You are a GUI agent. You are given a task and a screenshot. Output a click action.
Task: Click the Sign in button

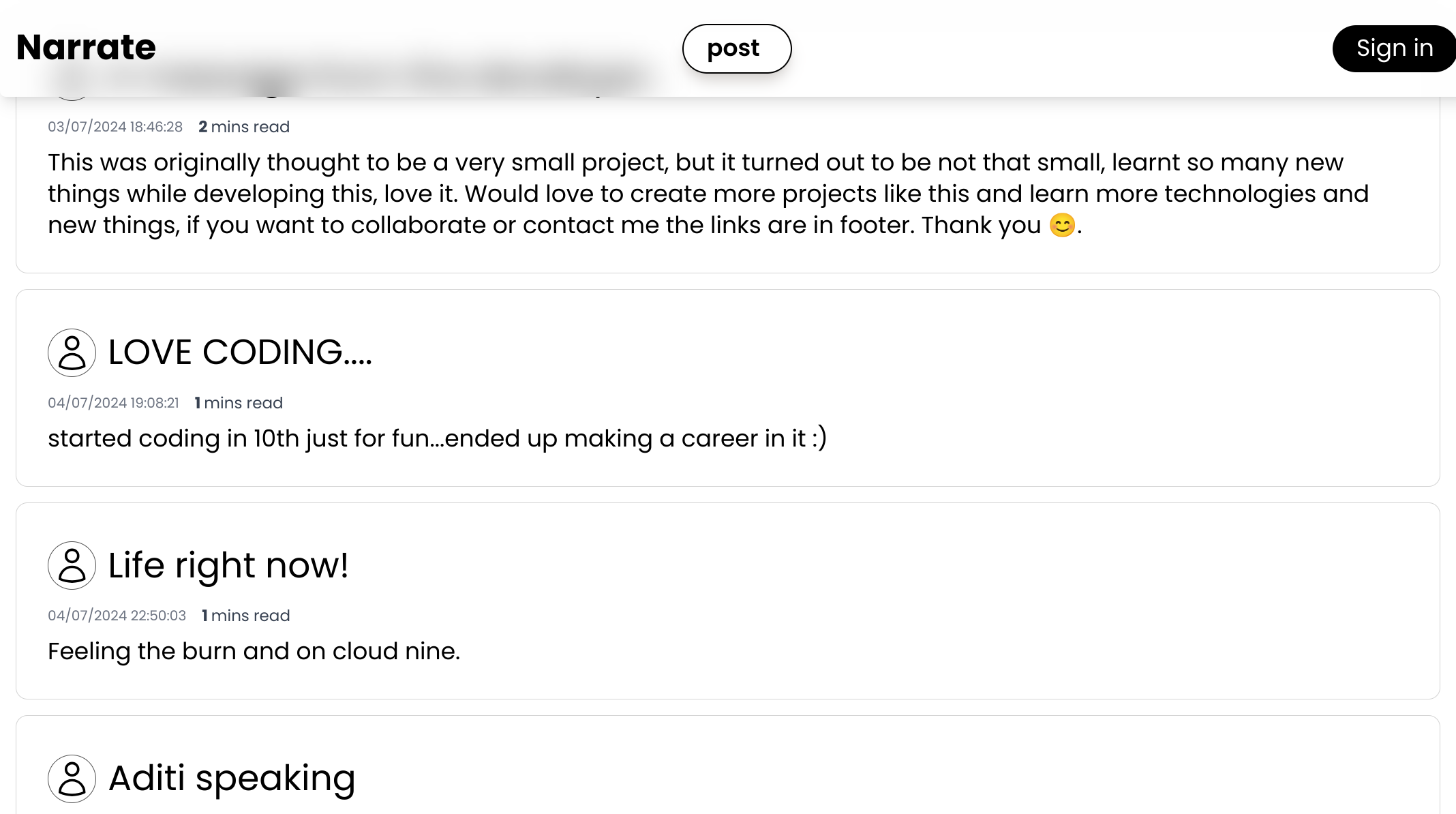coord(1394,48)
